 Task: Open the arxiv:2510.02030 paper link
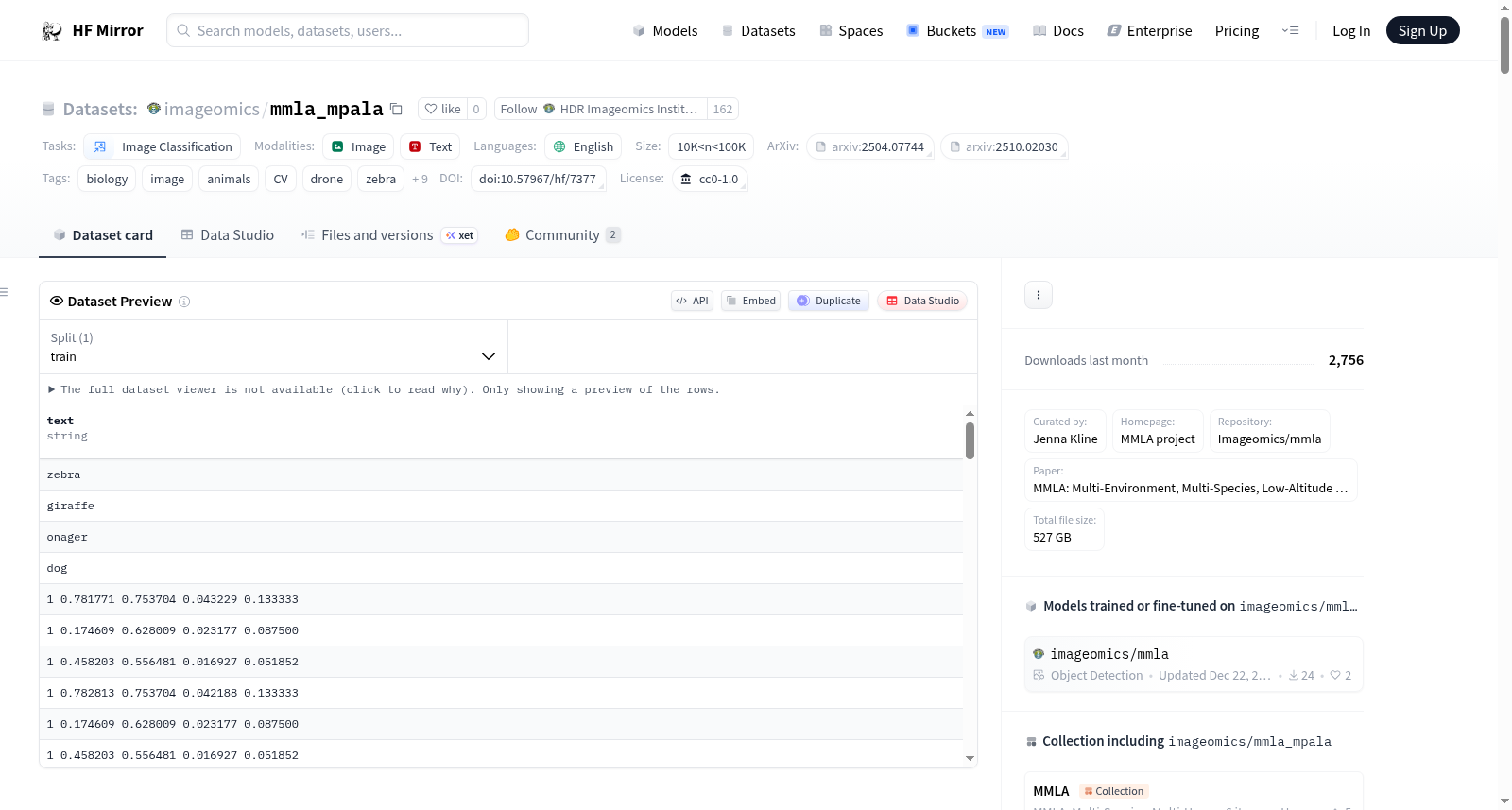[1005, 146]
